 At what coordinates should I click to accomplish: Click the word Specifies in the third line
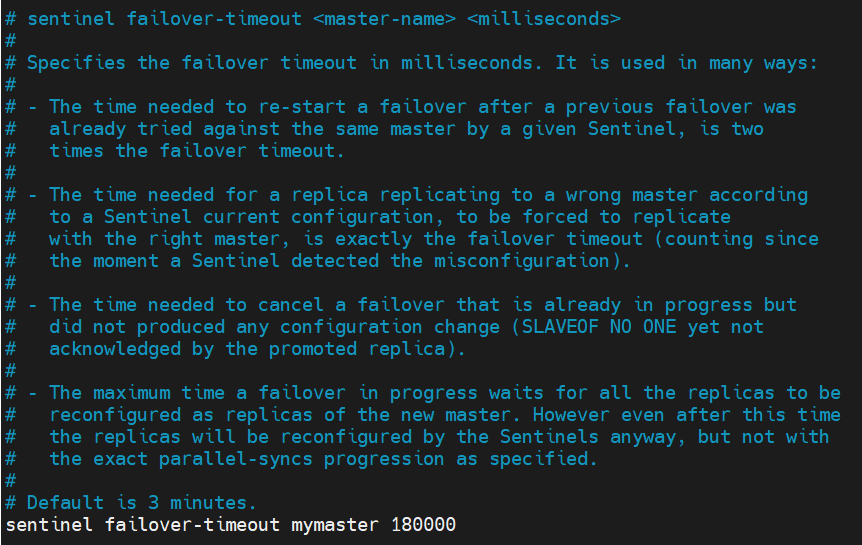click(77, 63)
